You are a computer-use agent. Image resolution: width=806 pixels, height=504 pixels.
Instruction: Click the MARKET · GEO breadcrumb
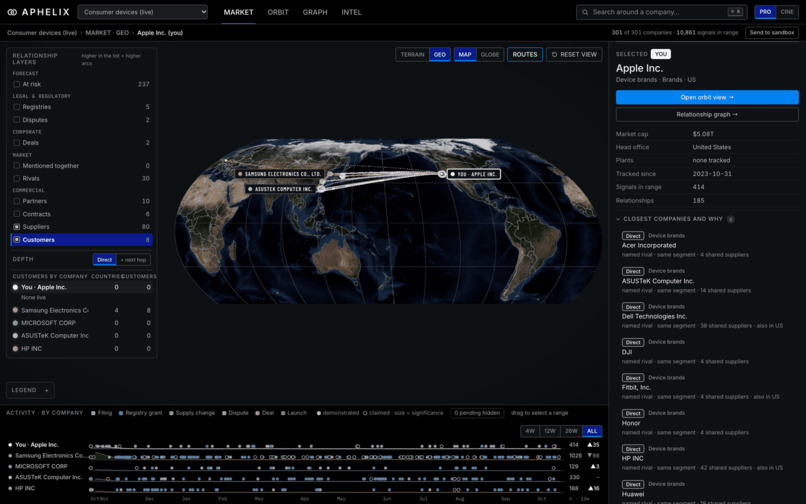pyautogui.click(x=107, y=33)
